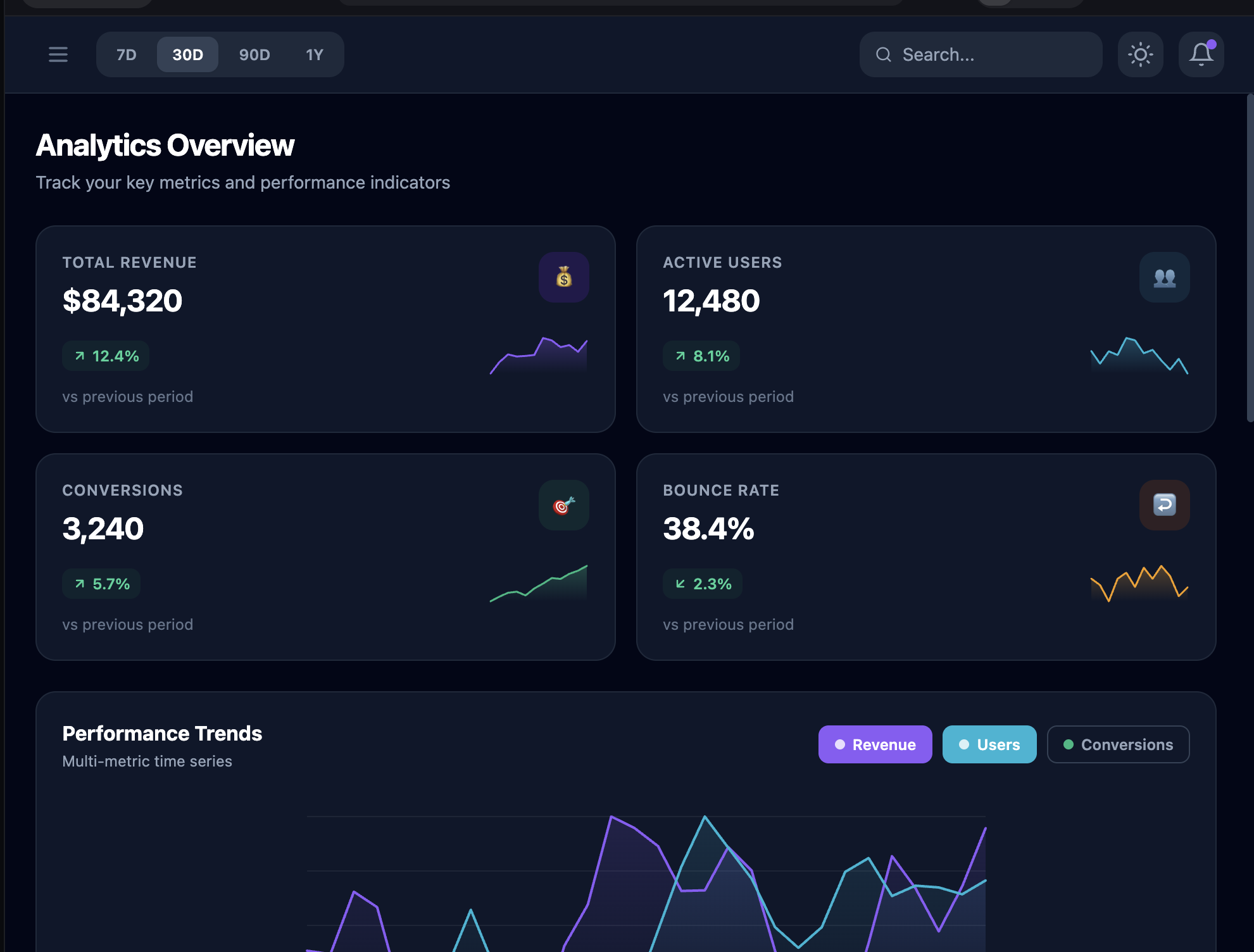Click the 12.4% change badge
Image resolution: width=1254 pixels, height=952 pixels.
(x=106, y=356)
